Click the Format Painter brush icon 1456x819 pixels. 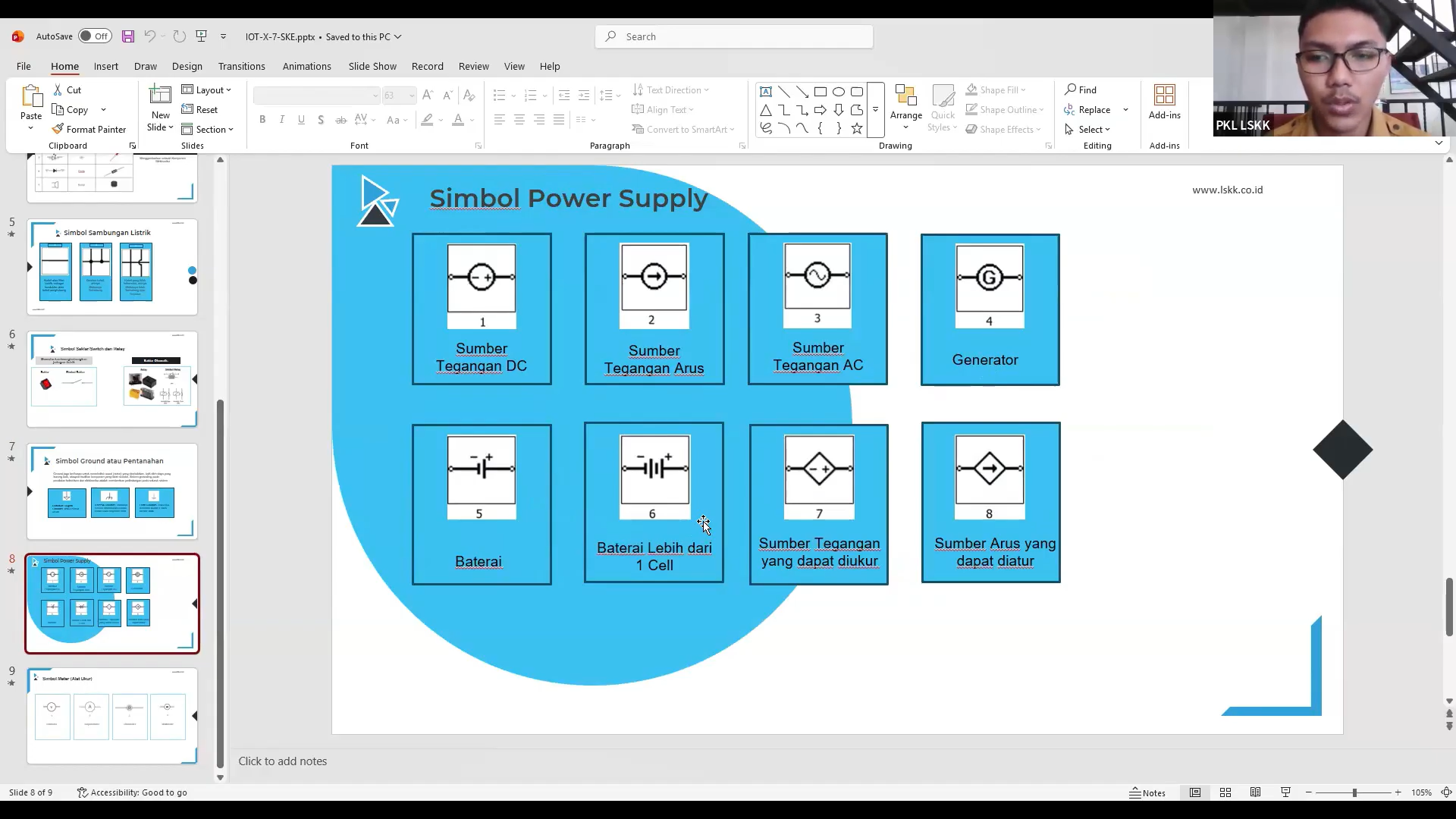pyautogui.click(x=58, y=130)
